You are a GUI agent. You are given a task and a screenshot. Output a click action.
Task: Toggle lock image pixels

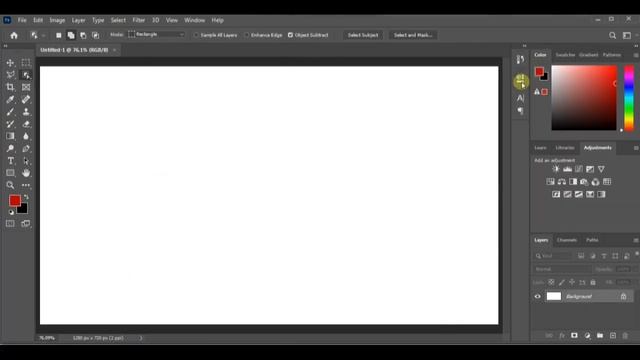click(562, 282)
